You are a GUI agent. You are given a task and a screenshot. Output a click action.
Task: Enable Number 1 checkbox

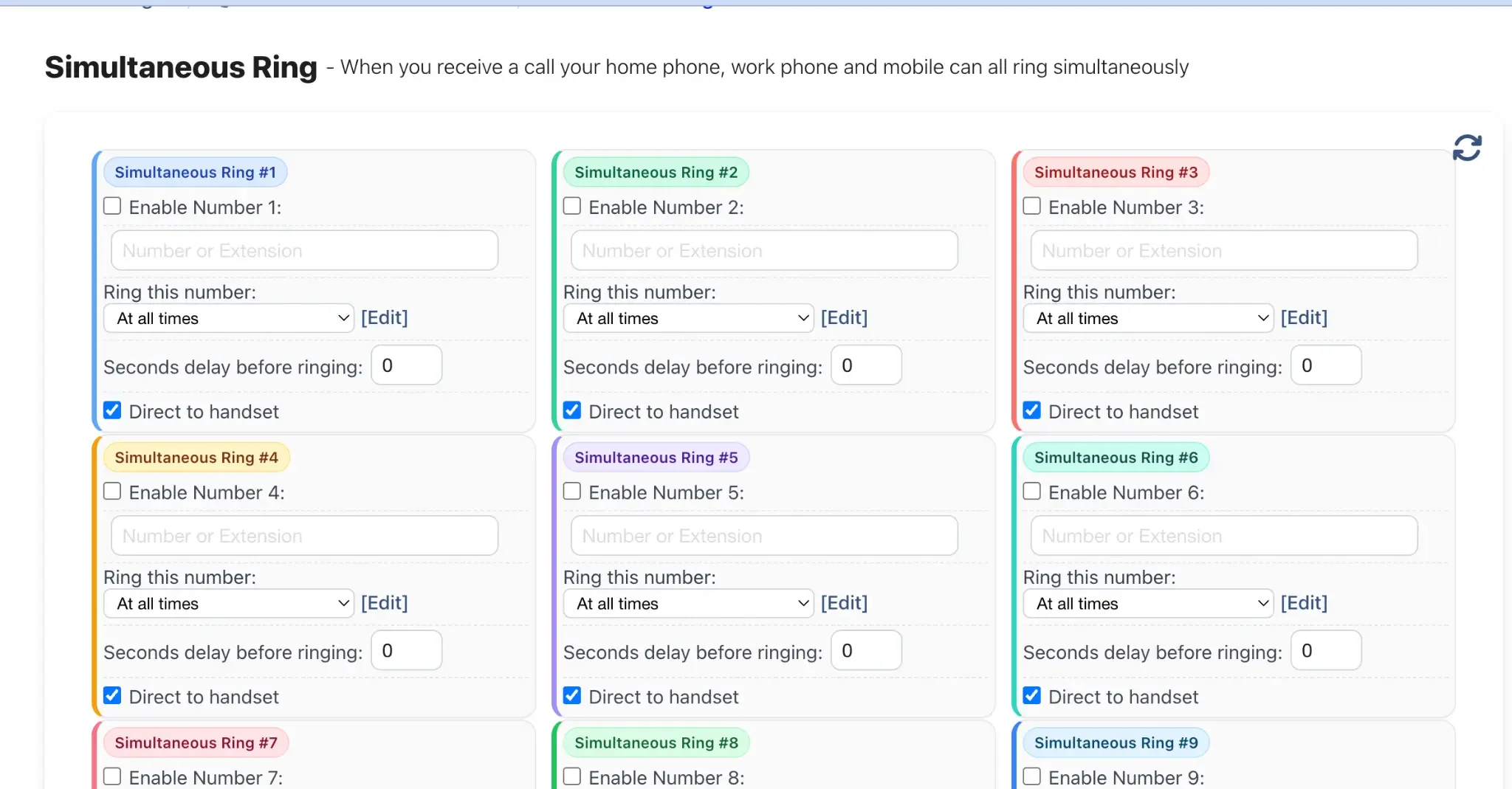coord(112,206)
